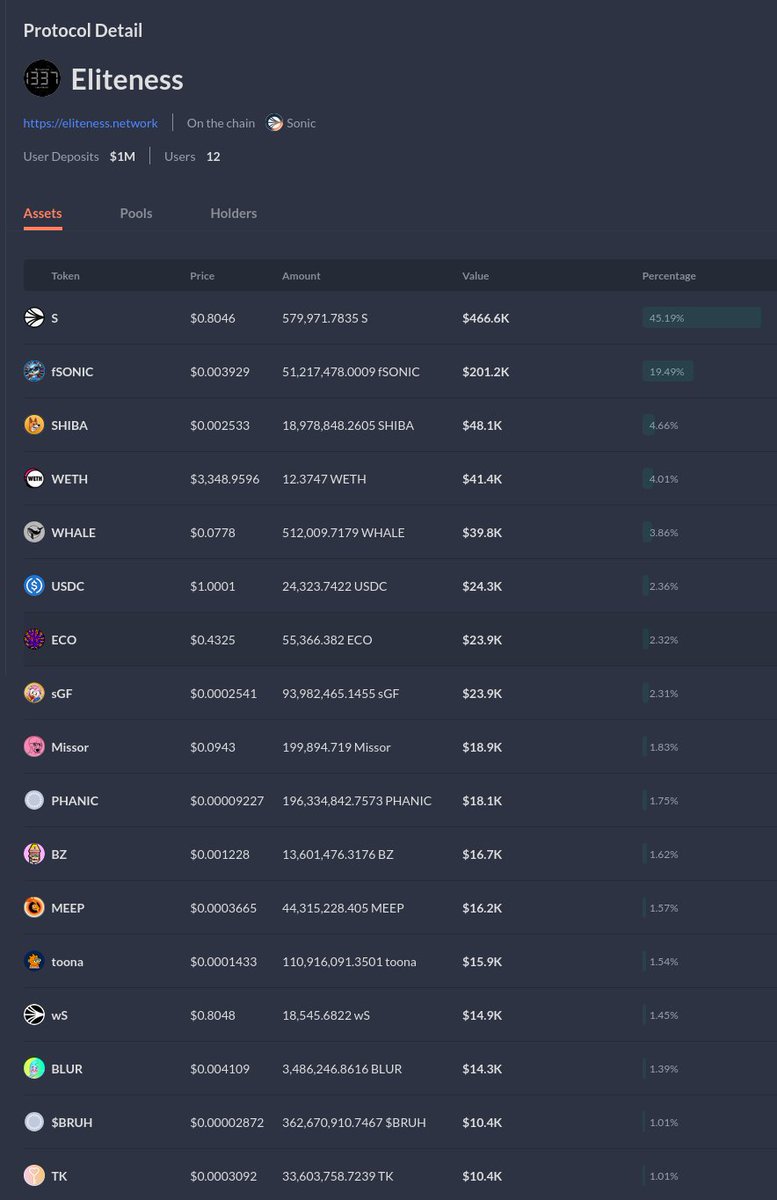Click the Sonic chain name
The image size is (777, 1200).
point(301,123)
